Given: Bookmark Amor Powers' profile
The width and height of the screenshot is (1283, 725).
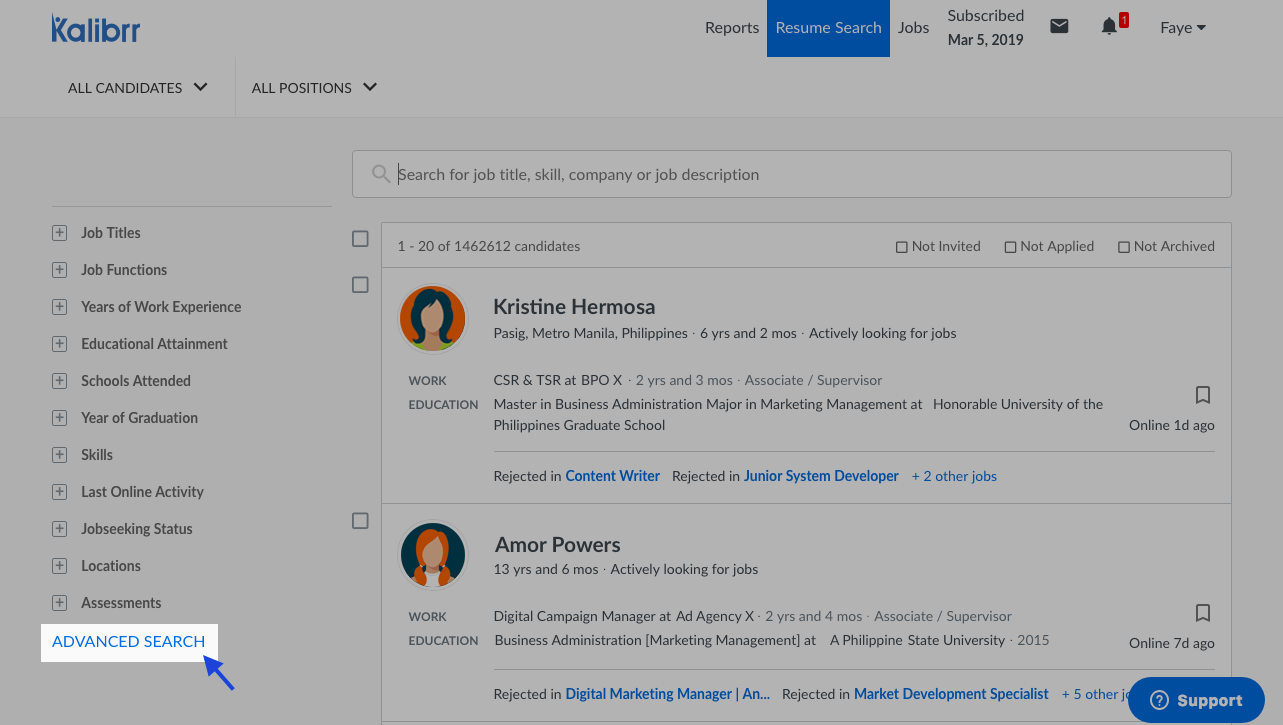Looking at the screenshot, I should 1203,612.
